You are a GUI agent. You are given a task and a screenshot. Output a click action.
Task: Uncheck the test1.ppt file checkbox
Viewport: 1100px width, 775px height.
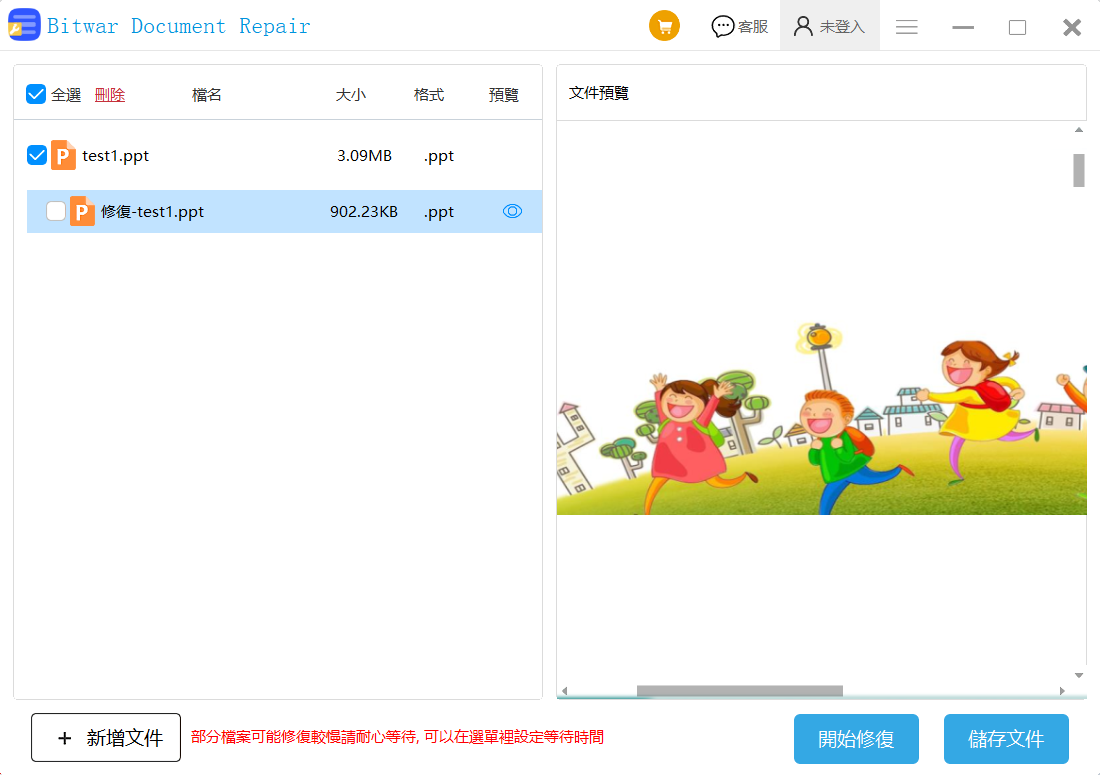point(36,155)
